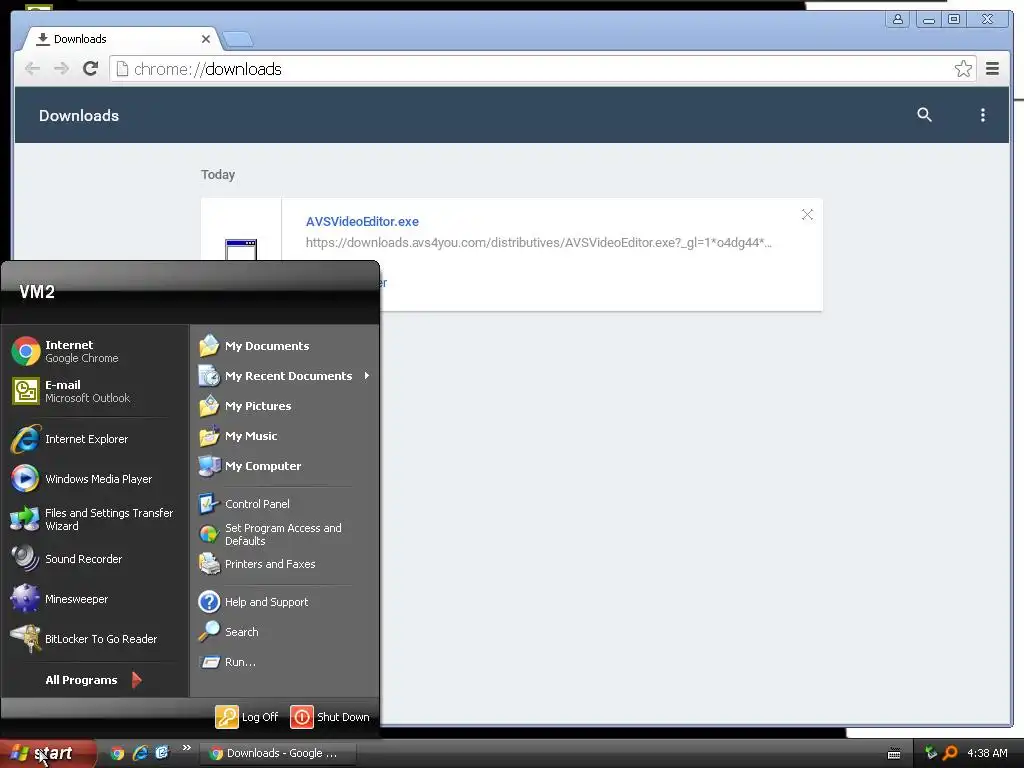Click the Shut Down button

coord(330,716)
